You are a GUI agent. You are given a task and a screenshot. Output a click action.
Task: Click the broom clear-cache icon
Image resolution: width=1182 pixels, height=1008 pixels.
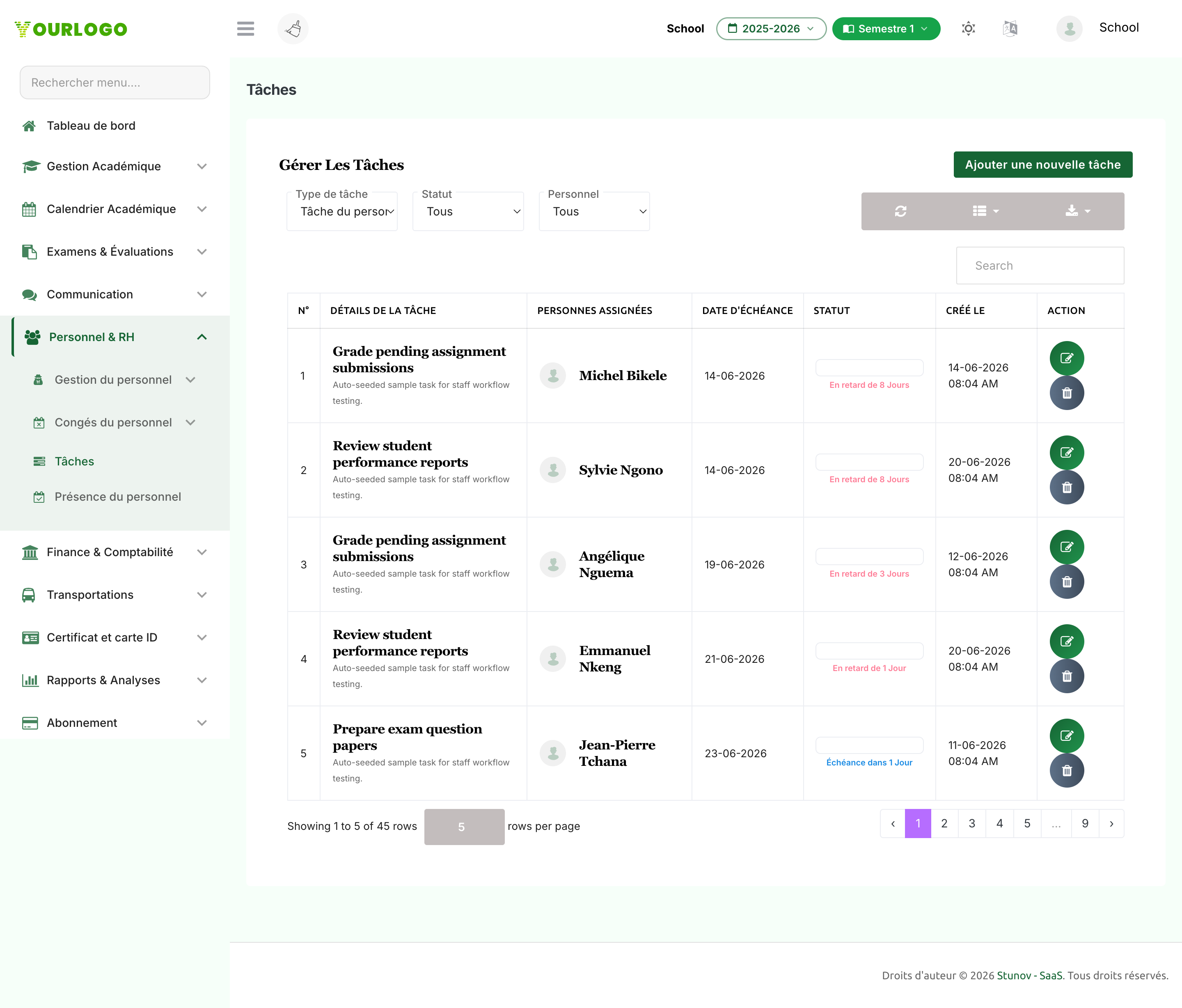293,28
